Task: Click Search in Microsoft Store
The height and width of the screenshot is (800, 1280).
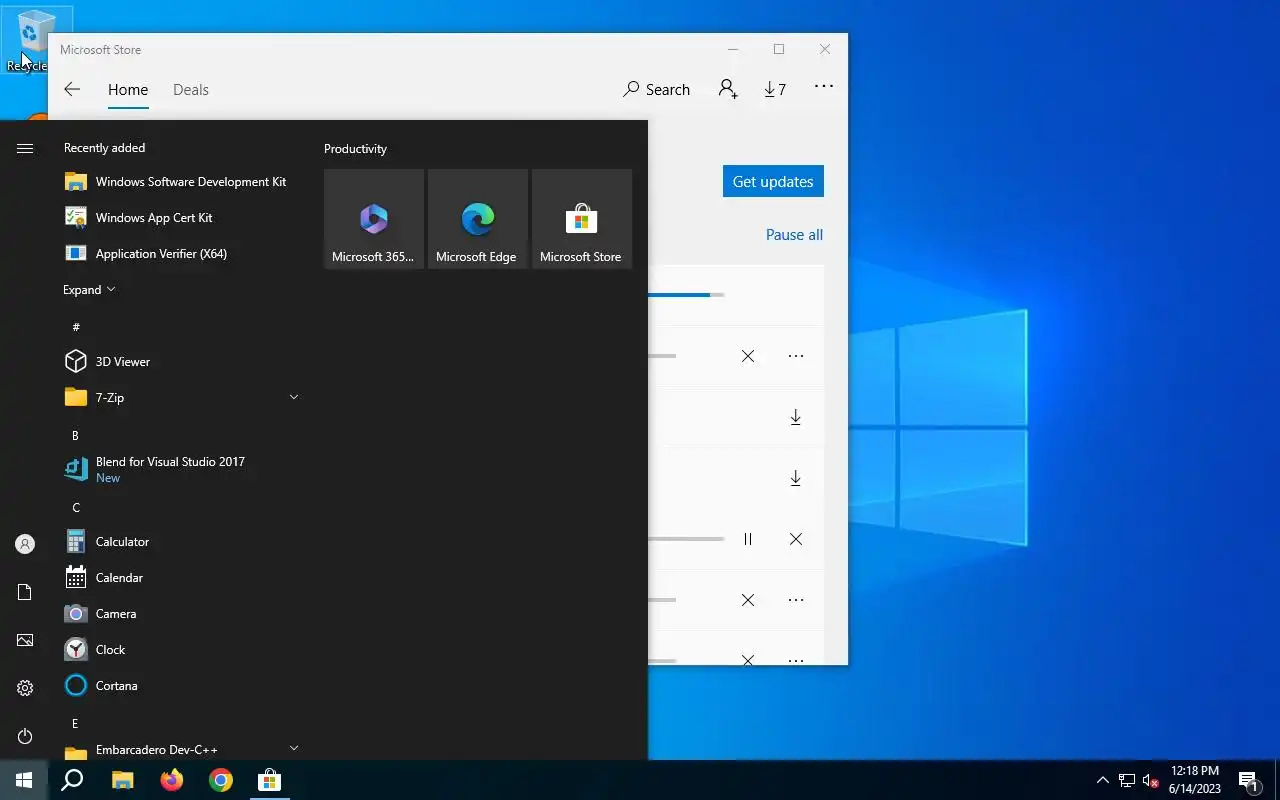Action: click(x=656, y=89)
